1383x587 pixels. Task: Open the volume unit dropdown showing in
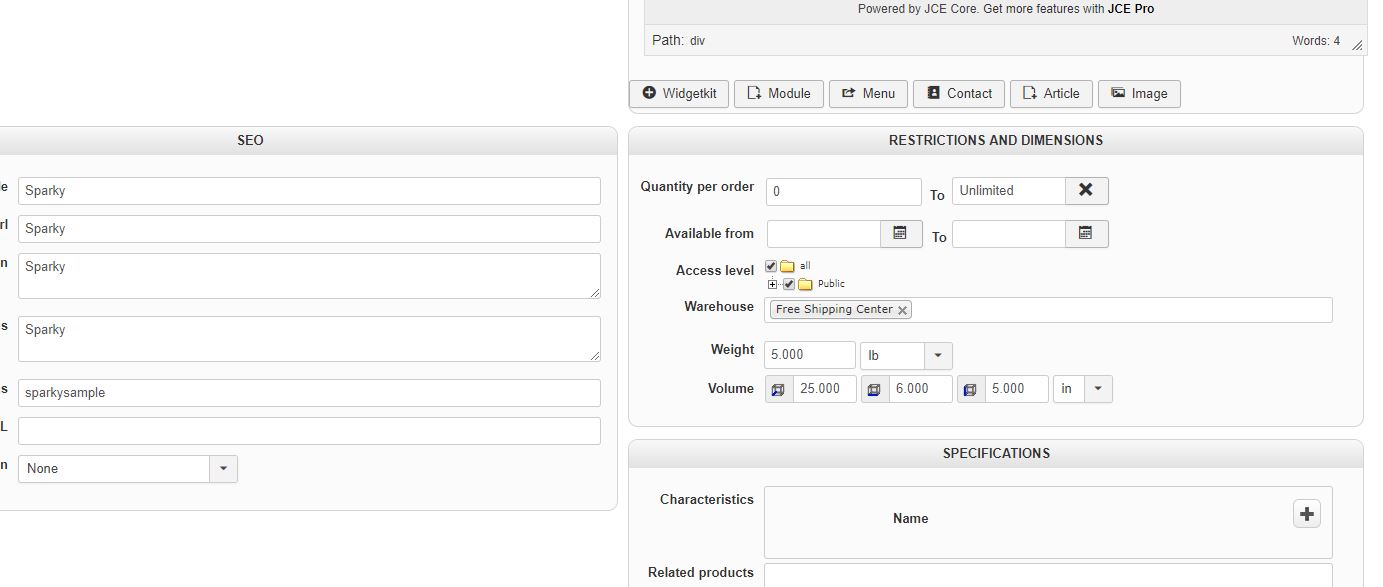(1098, 389)
